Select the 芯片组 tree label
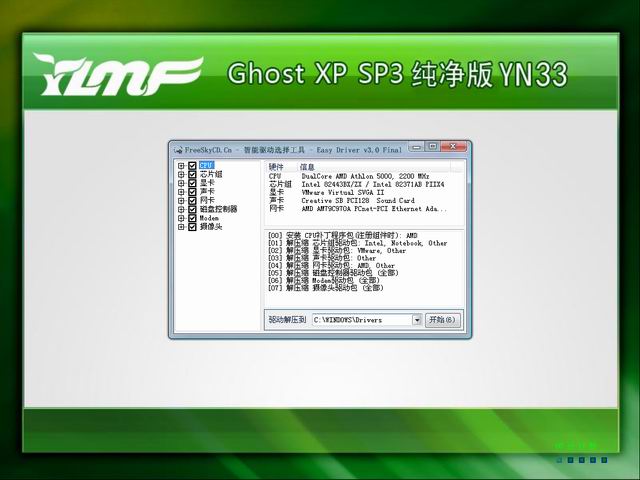 (211, 174)
